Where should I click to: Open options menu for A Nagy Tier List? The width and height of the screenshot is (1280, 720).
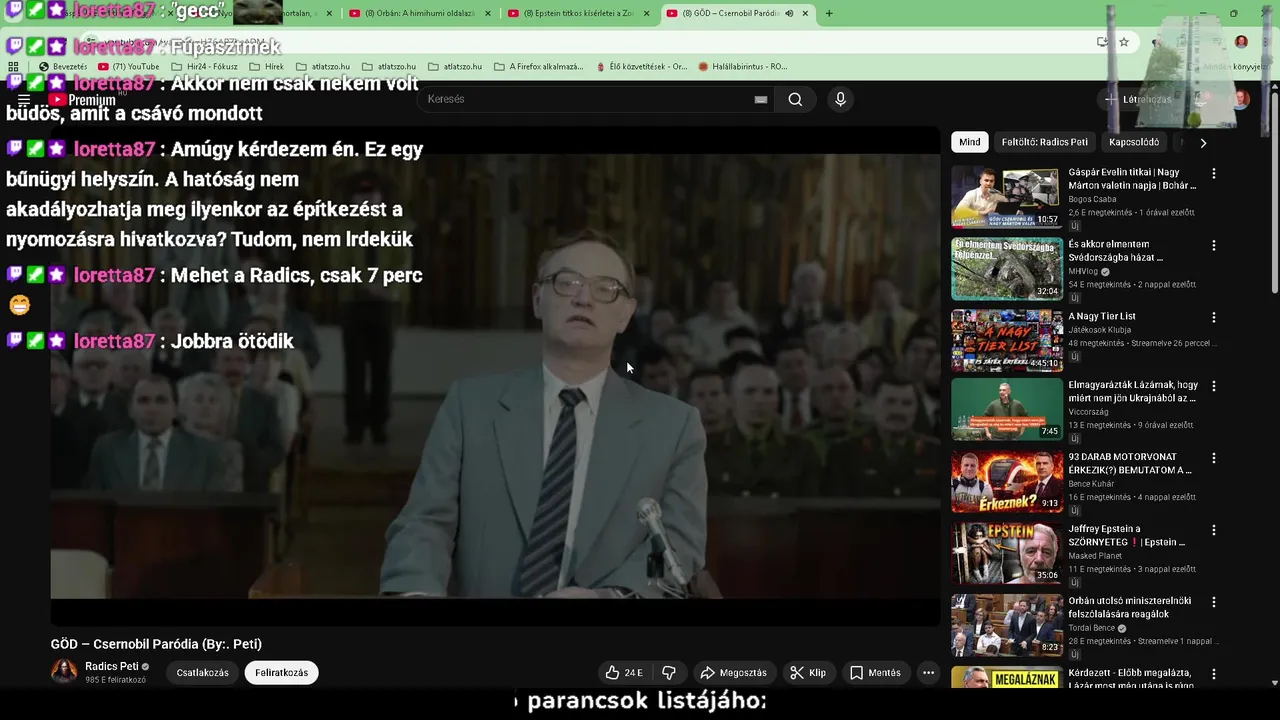[x=1214, y=317]
